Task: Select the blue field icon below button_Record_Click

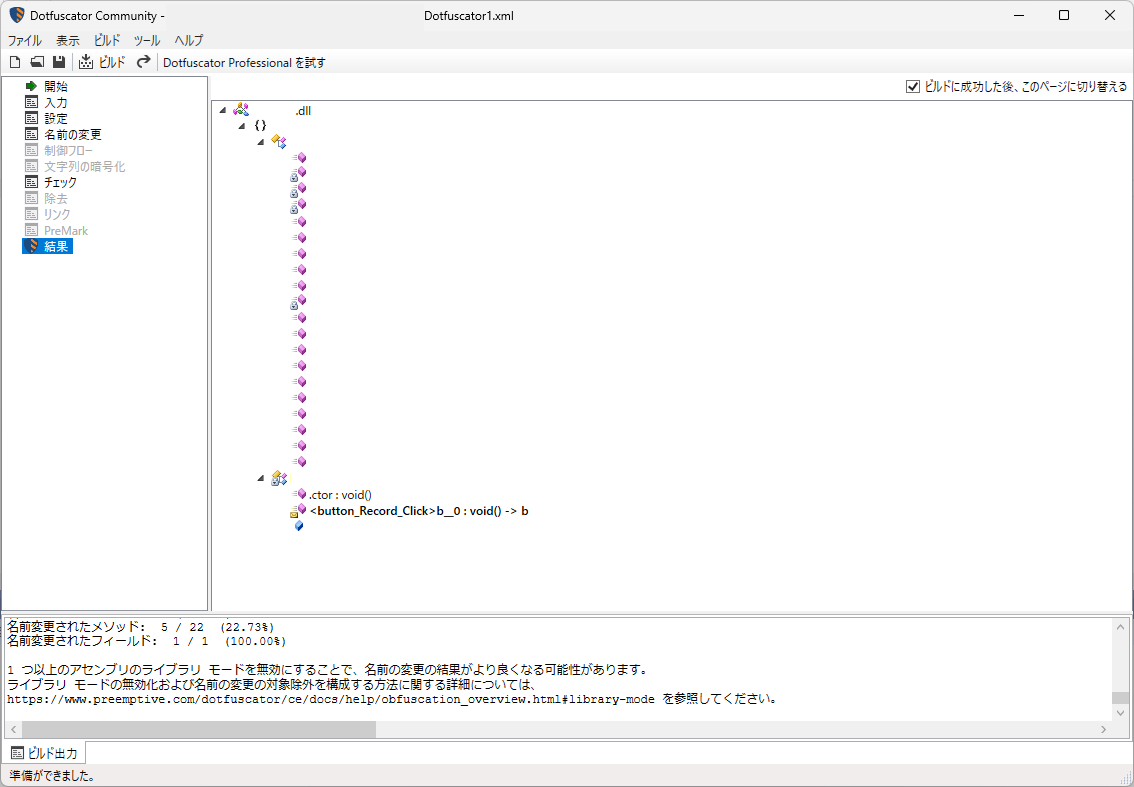Action: click(299, 527)
